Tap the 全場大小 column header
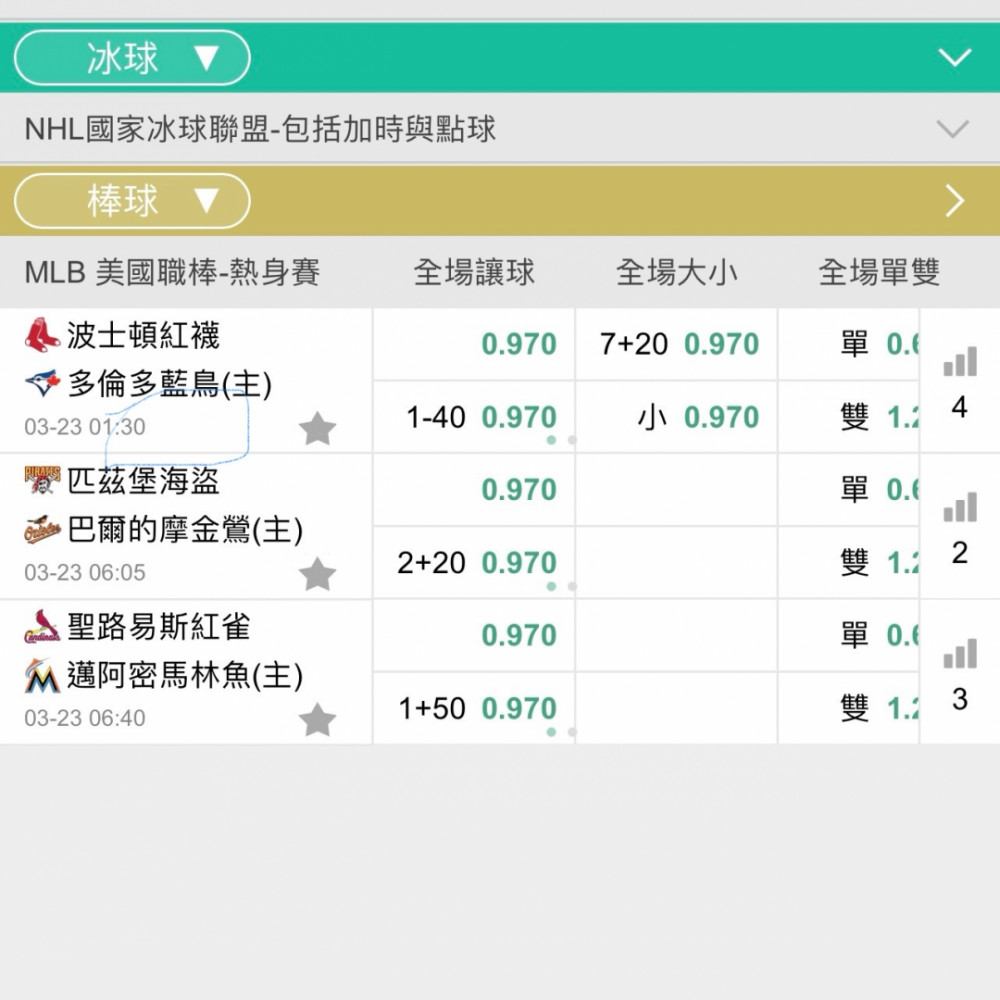 click(677, 272)
